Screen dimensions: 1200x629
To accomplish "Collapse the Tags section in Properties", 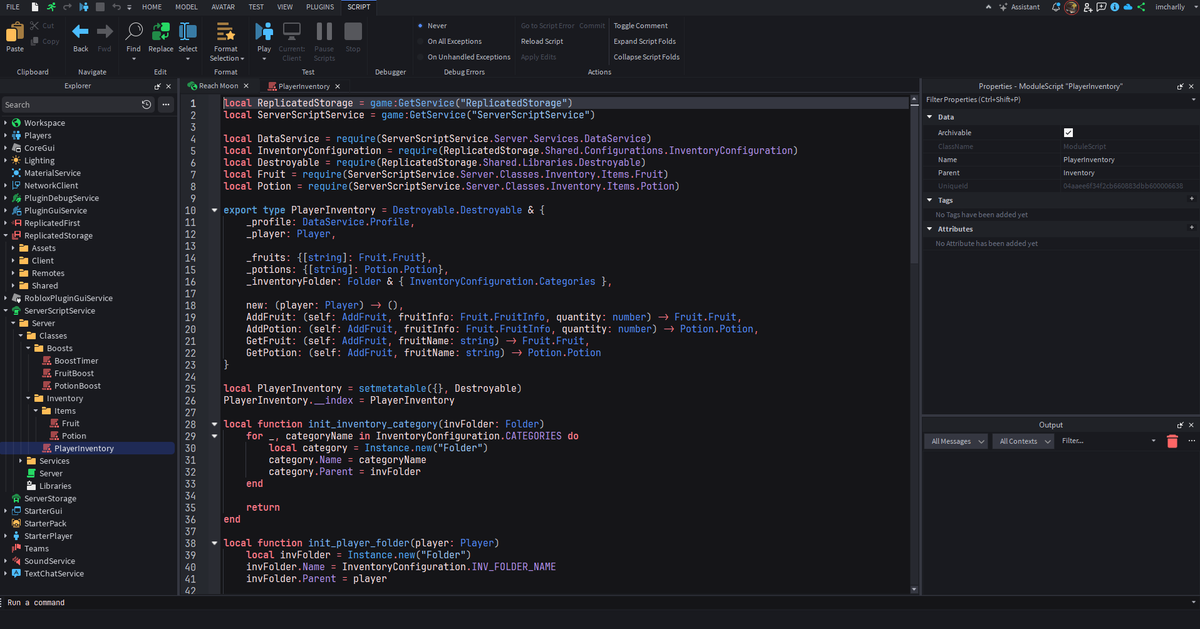I will 930,200.
